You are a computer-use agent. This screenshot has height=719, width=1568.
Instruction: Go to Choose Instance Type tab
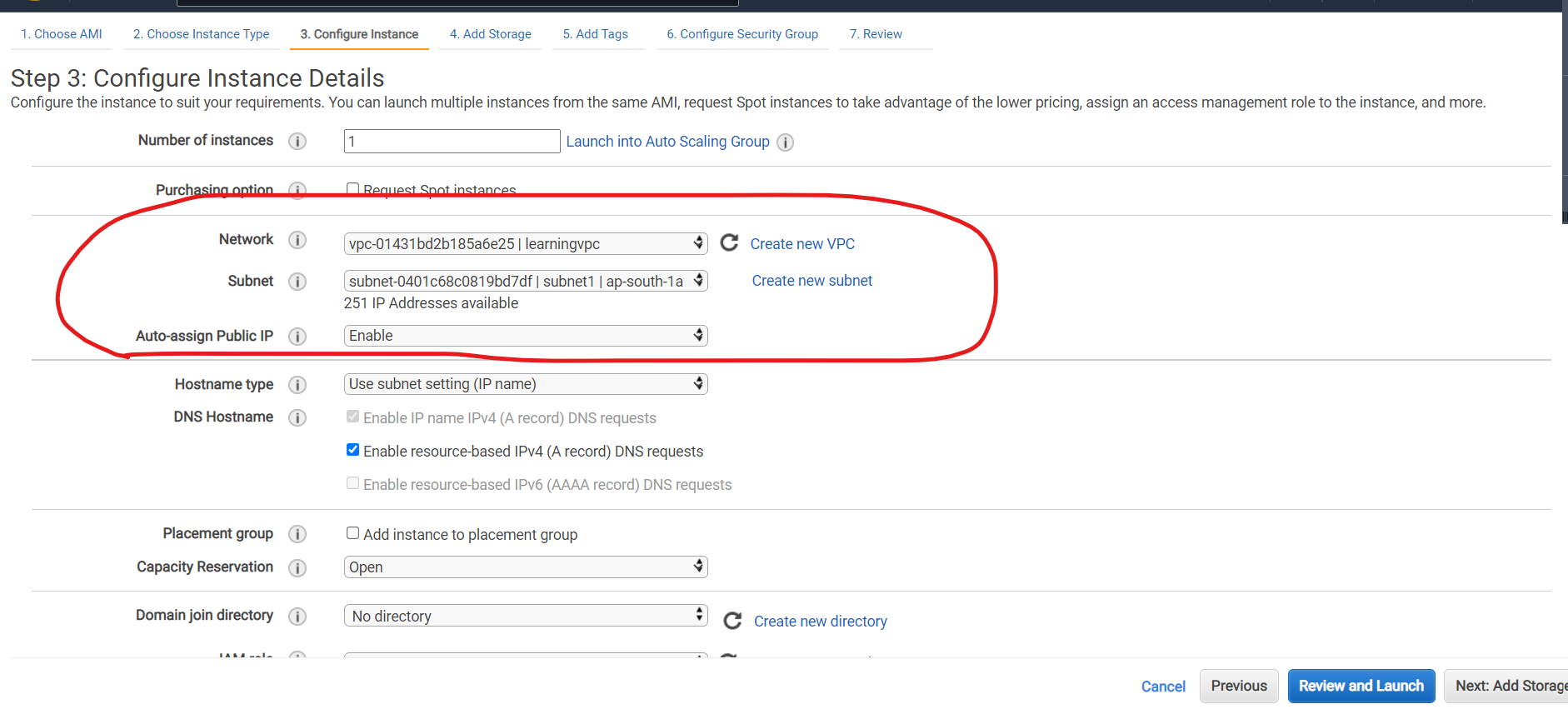(201, 34)
